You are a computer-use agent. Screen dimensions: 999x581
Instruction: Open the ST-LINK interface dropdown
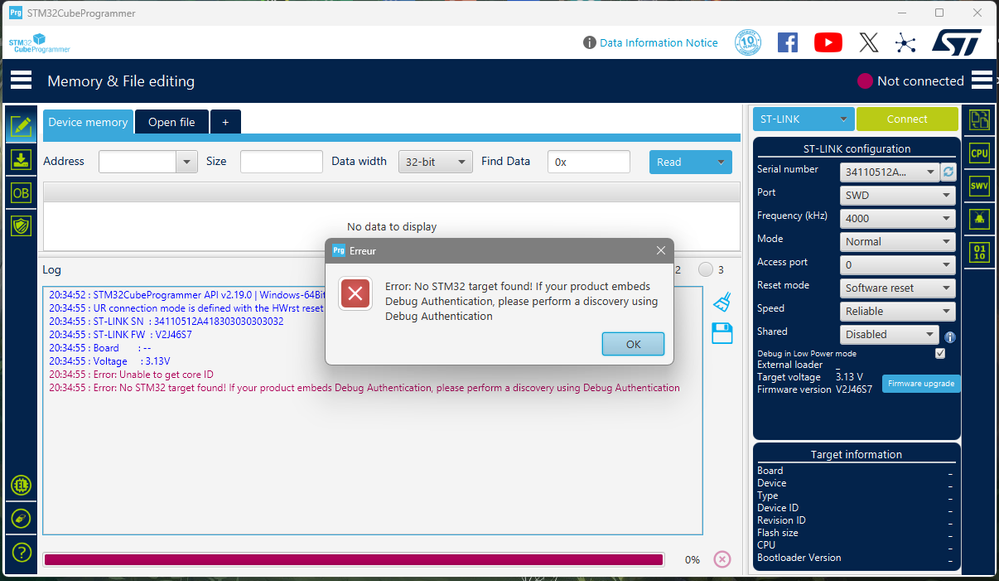[x=803, y=119]
